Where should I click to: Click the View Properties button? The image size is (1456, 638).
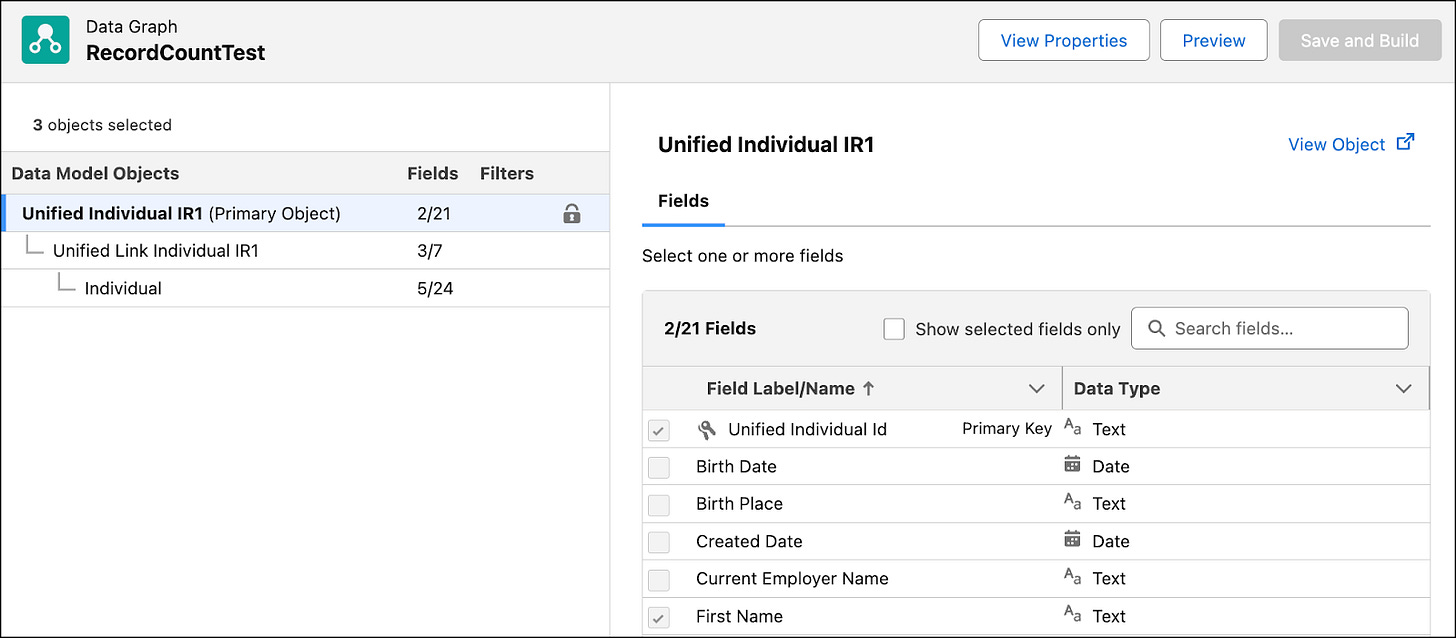(x=1063, y=41)
